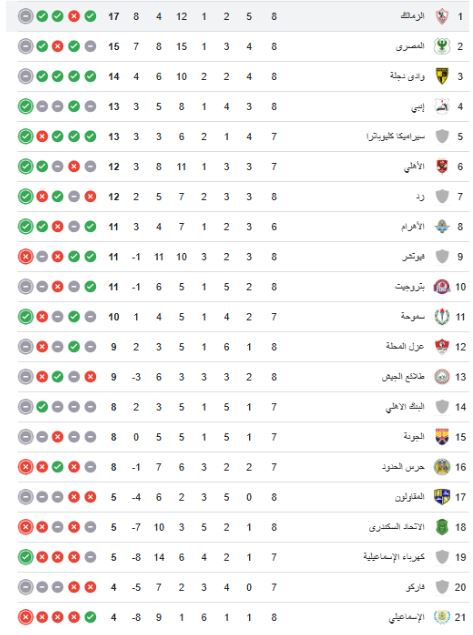Click the gray placeholder crest in row 14
Image resolution: width=473 pixels, height=635 pixels.
tap(442, 407)
